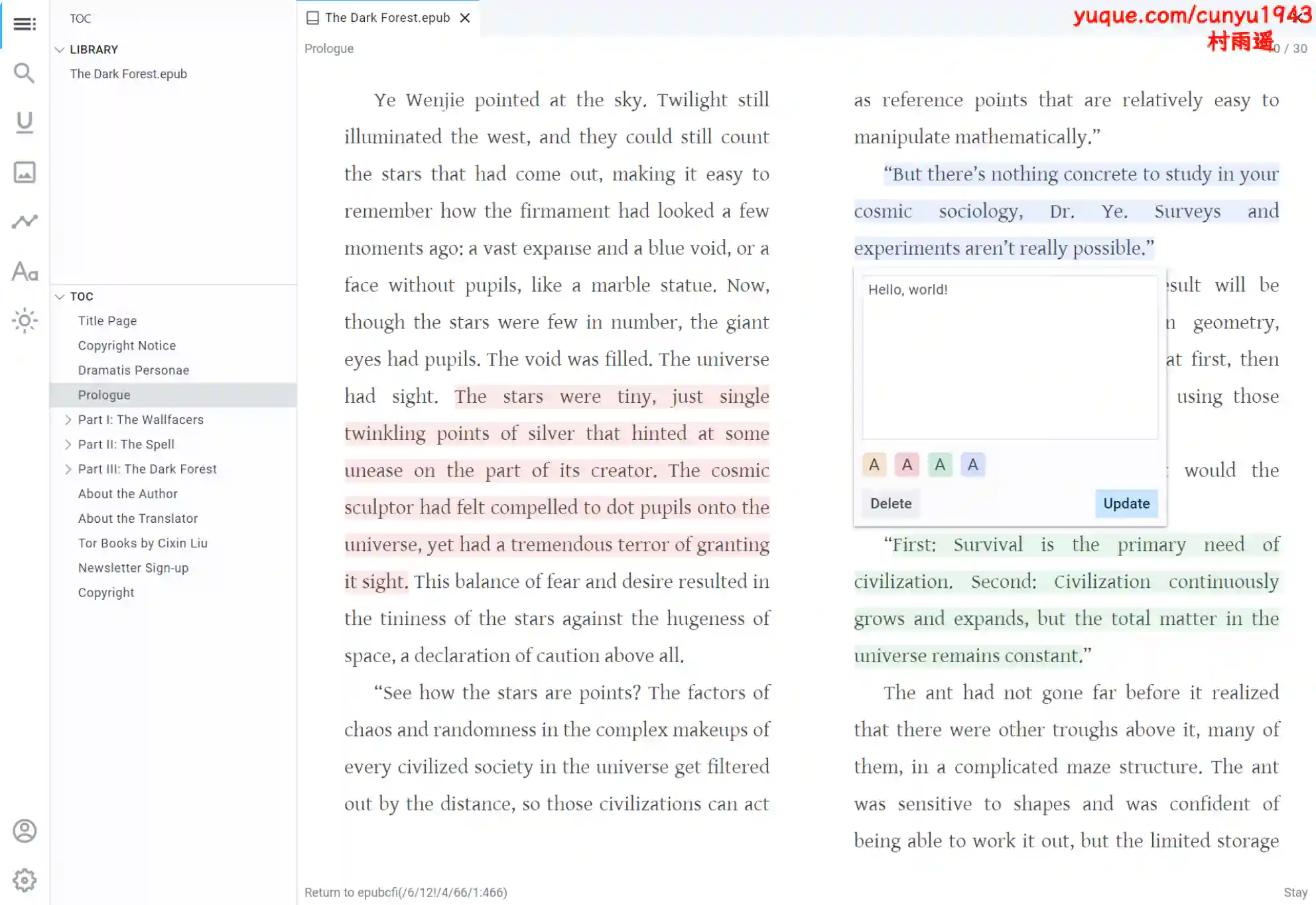The width and height of the screenshot is (1316, 905).
Task: Open the timeline chart icon
Action: coord(25,222)
